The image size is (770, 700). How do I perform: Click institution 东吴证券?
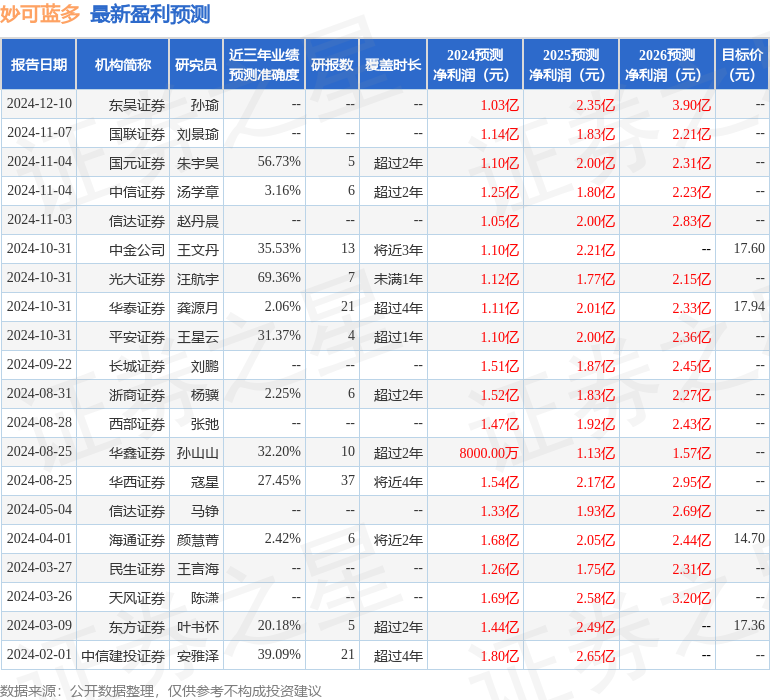coord(137,105)
